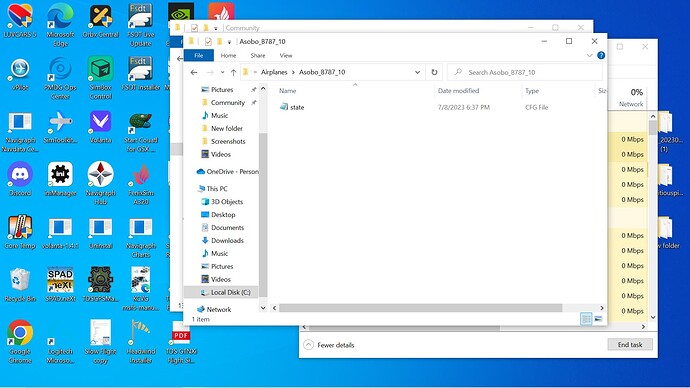Image resolution: width=690 pixels, height=388 pixels.
Task: Open the recent locations dropdown arrow
Action: click(223, 72)
